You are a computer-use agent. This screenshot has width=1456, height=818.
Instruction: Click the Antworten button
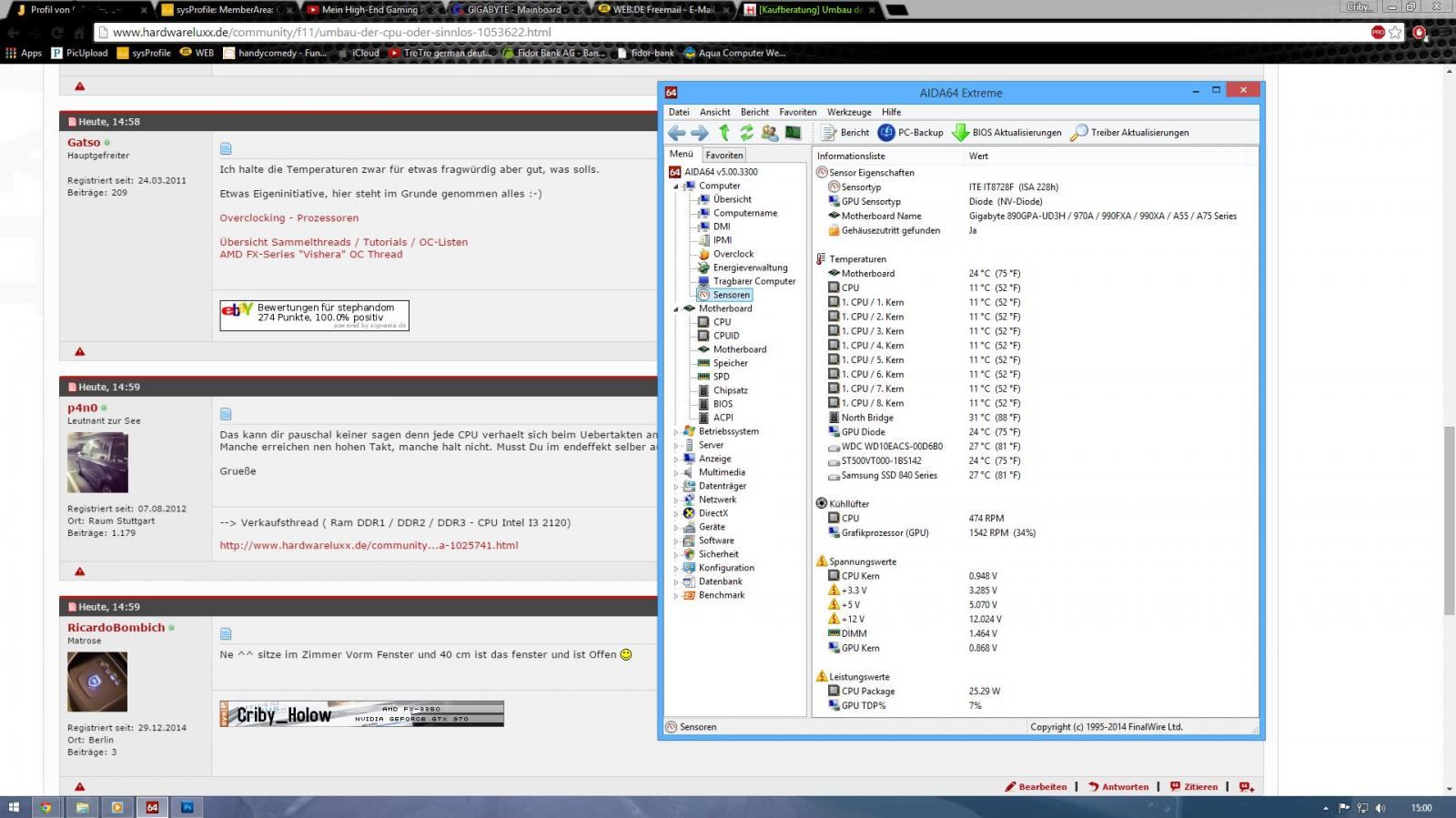1118,787
